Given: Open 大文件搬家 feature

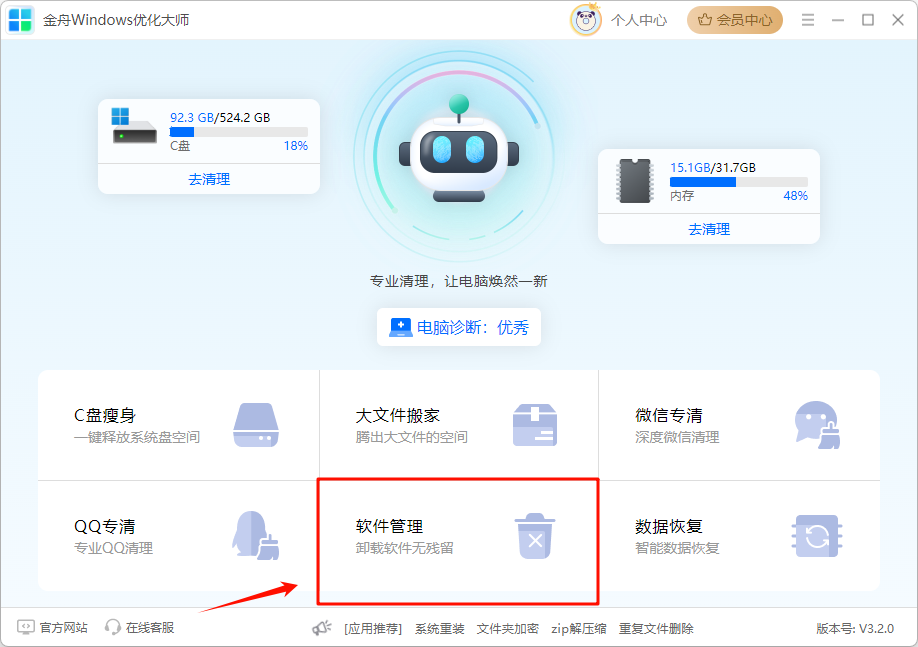Looking at the screenshot, I should [459, 425].
